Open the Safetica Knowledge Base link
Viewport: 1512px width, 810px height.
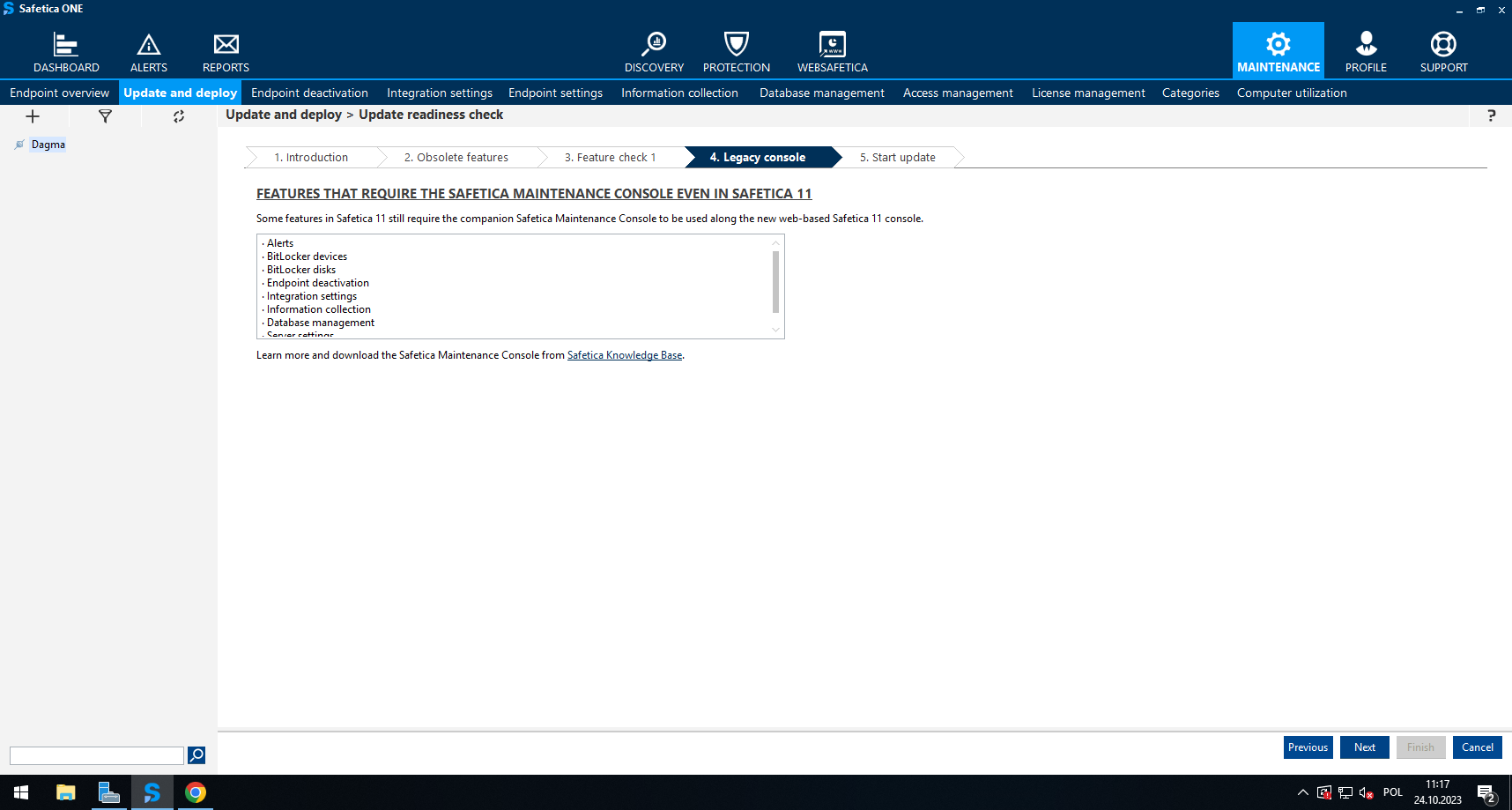click(624, 355)
